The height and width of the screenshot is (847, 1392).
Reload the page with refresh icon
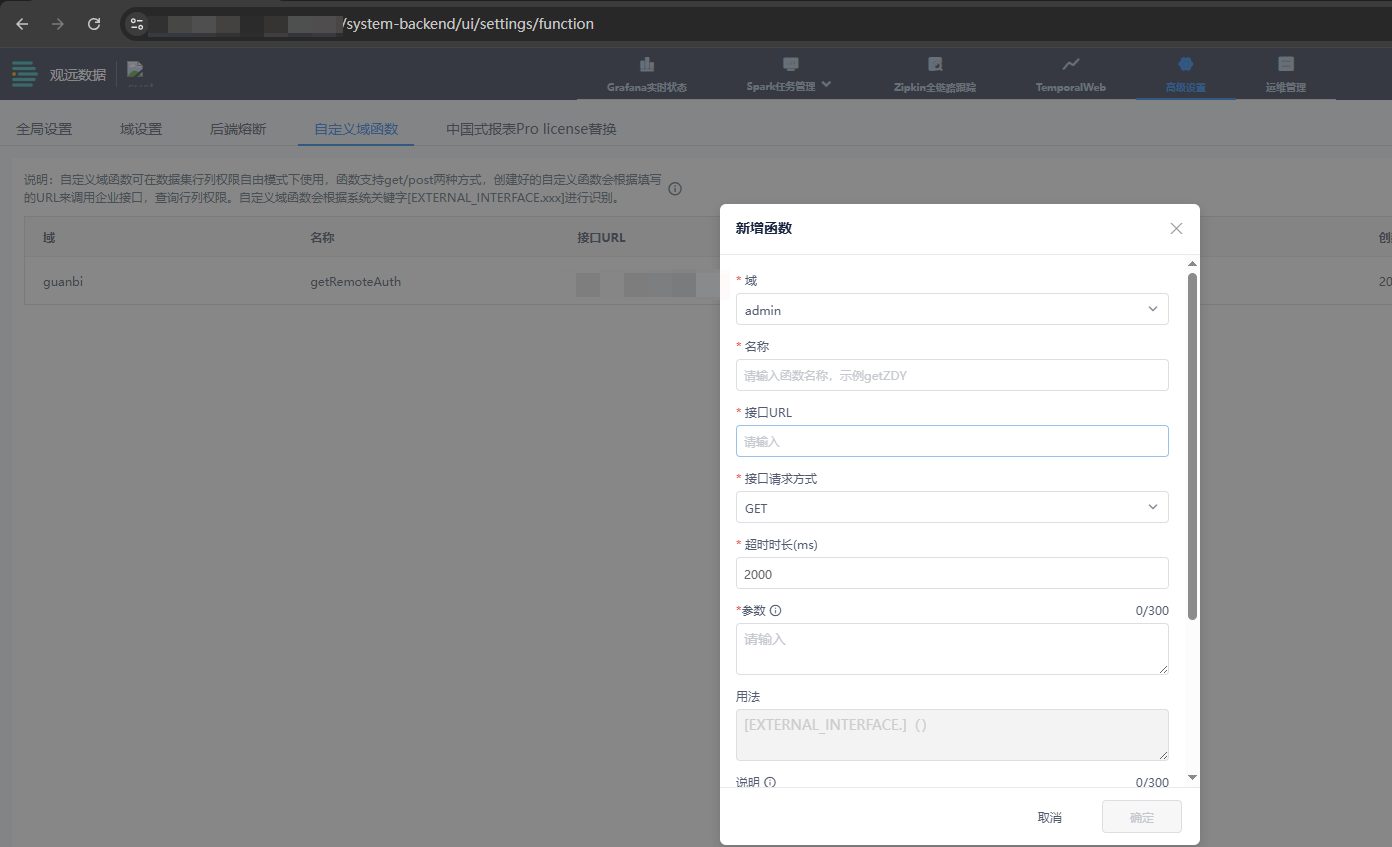pos(94,24)
